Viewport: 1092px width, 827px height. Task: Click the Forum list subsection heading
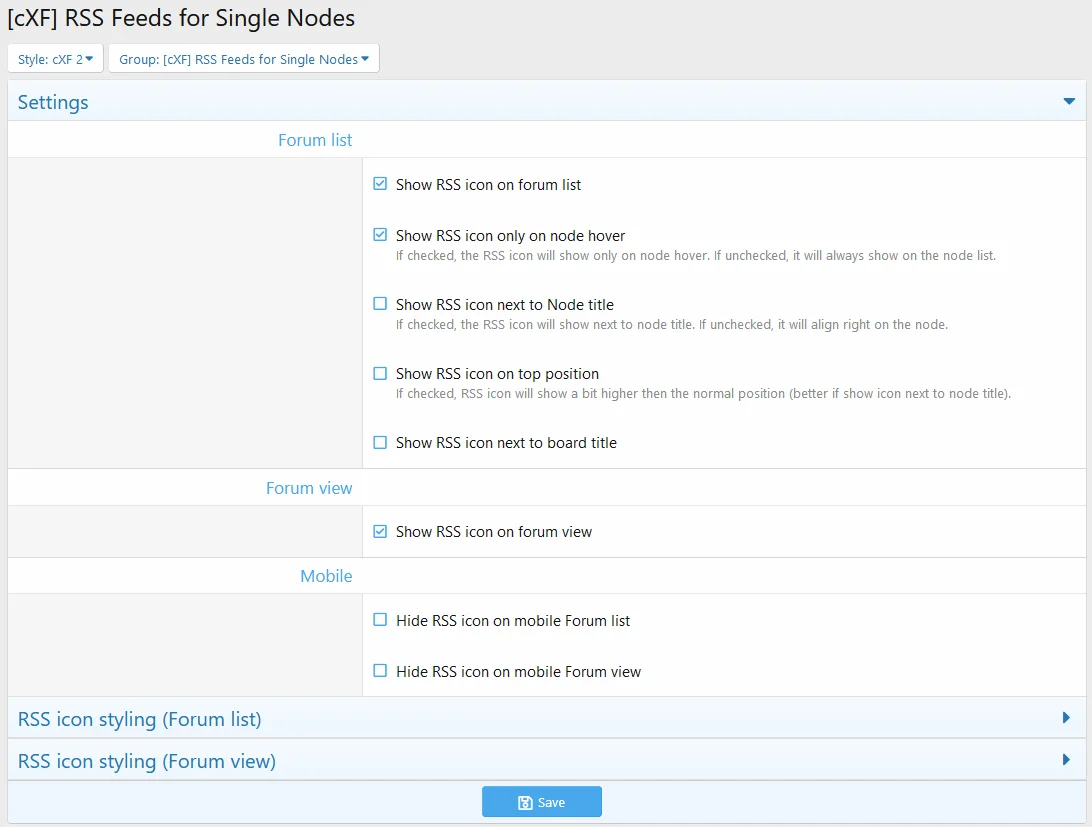315,140
